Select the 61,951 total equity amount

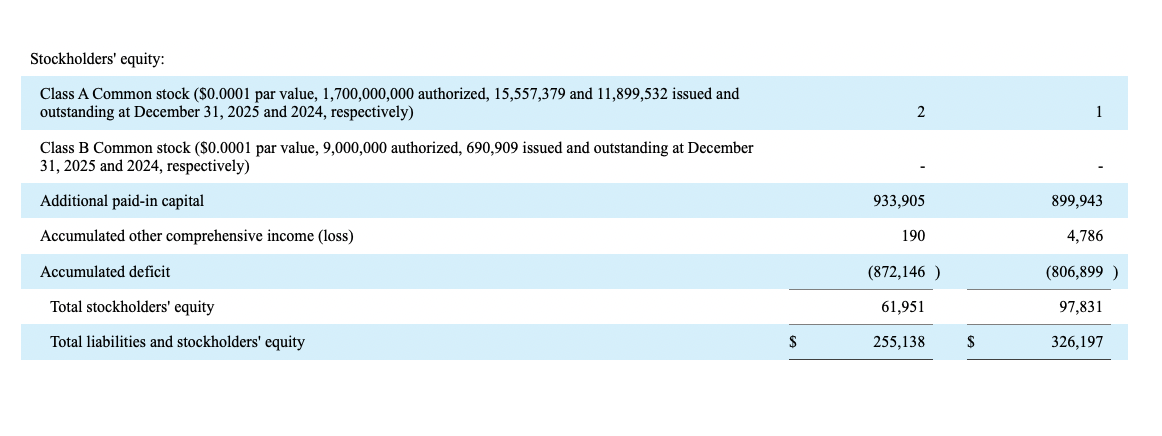click(903, 307)
